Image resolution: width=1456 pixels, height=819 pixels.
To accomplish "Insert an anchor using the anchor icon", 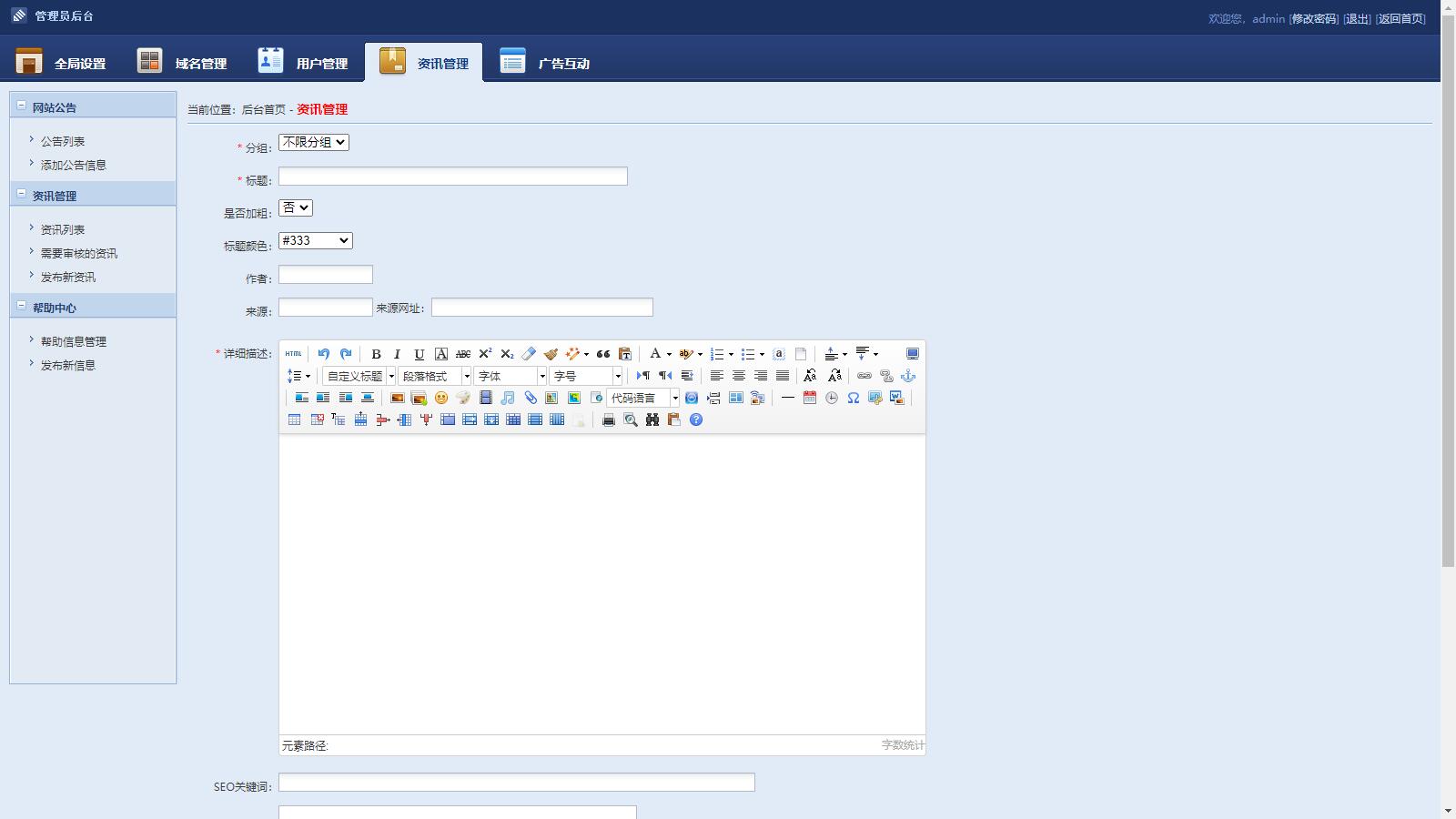I will [x=907, y=376].
